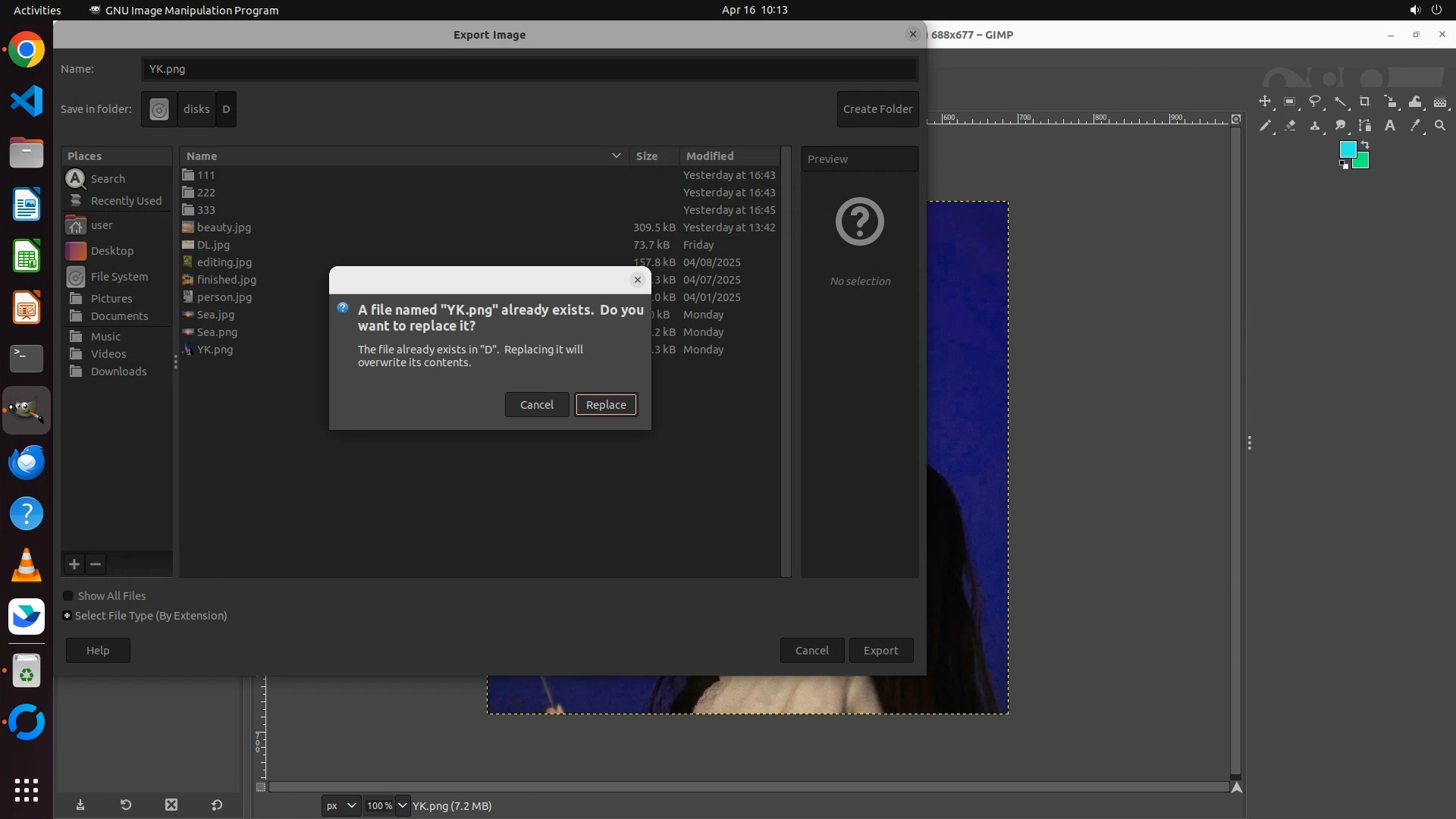Viewport: 1456px width, 819px height.
Task: Click the Name column sort arrow
Action: 616,155
